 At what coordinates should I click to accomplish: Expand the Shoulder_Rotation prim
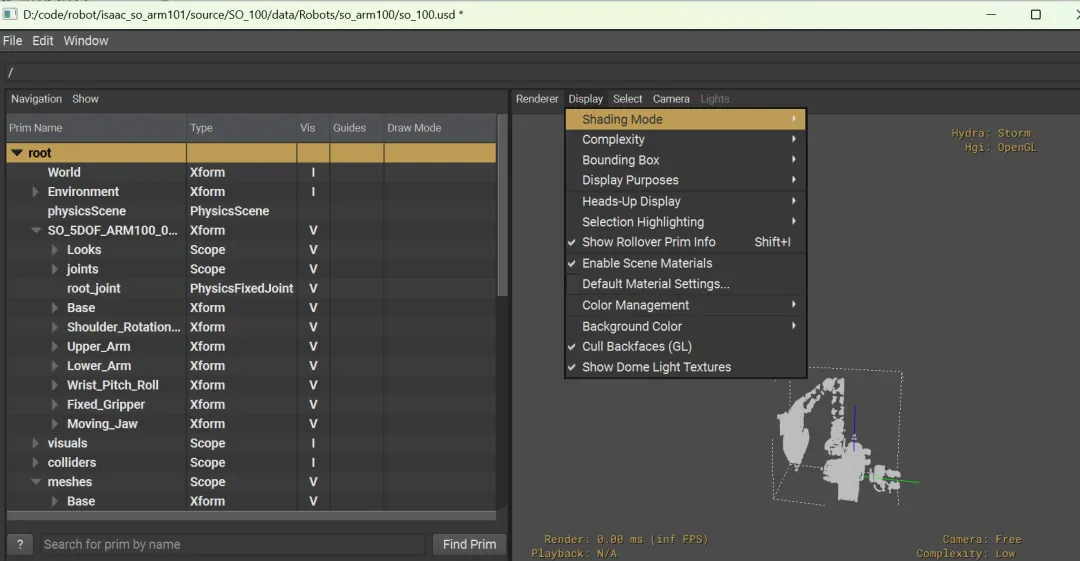(54, 327)
